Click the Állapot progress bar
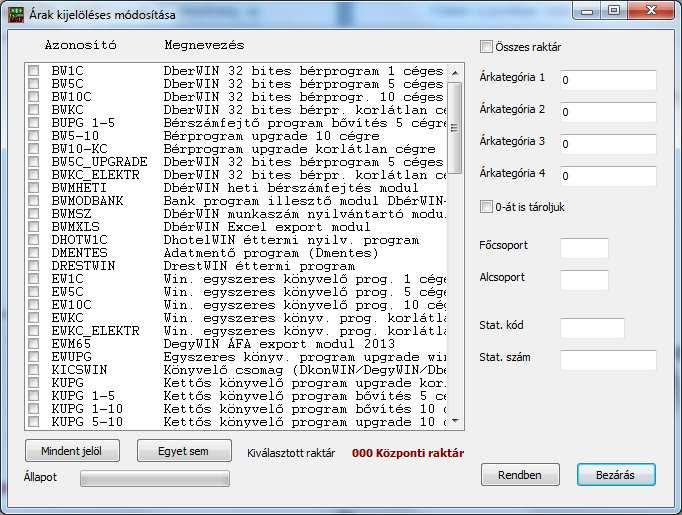 pyautogui.click(x=155, y=478)
